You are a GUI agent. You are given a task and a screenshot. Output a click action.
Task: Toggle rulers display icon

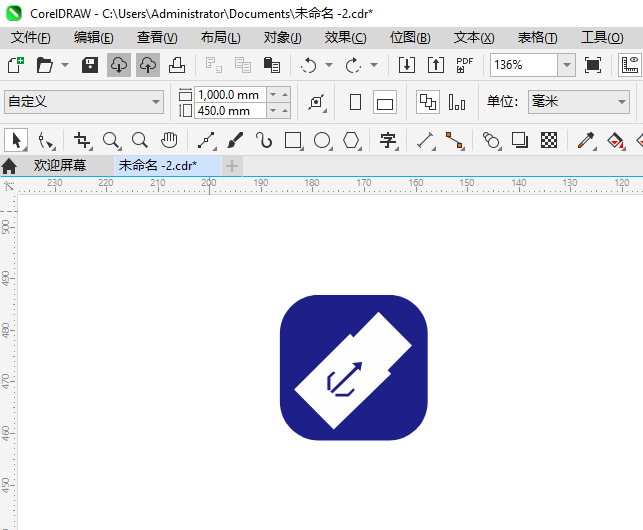point(630,65)
